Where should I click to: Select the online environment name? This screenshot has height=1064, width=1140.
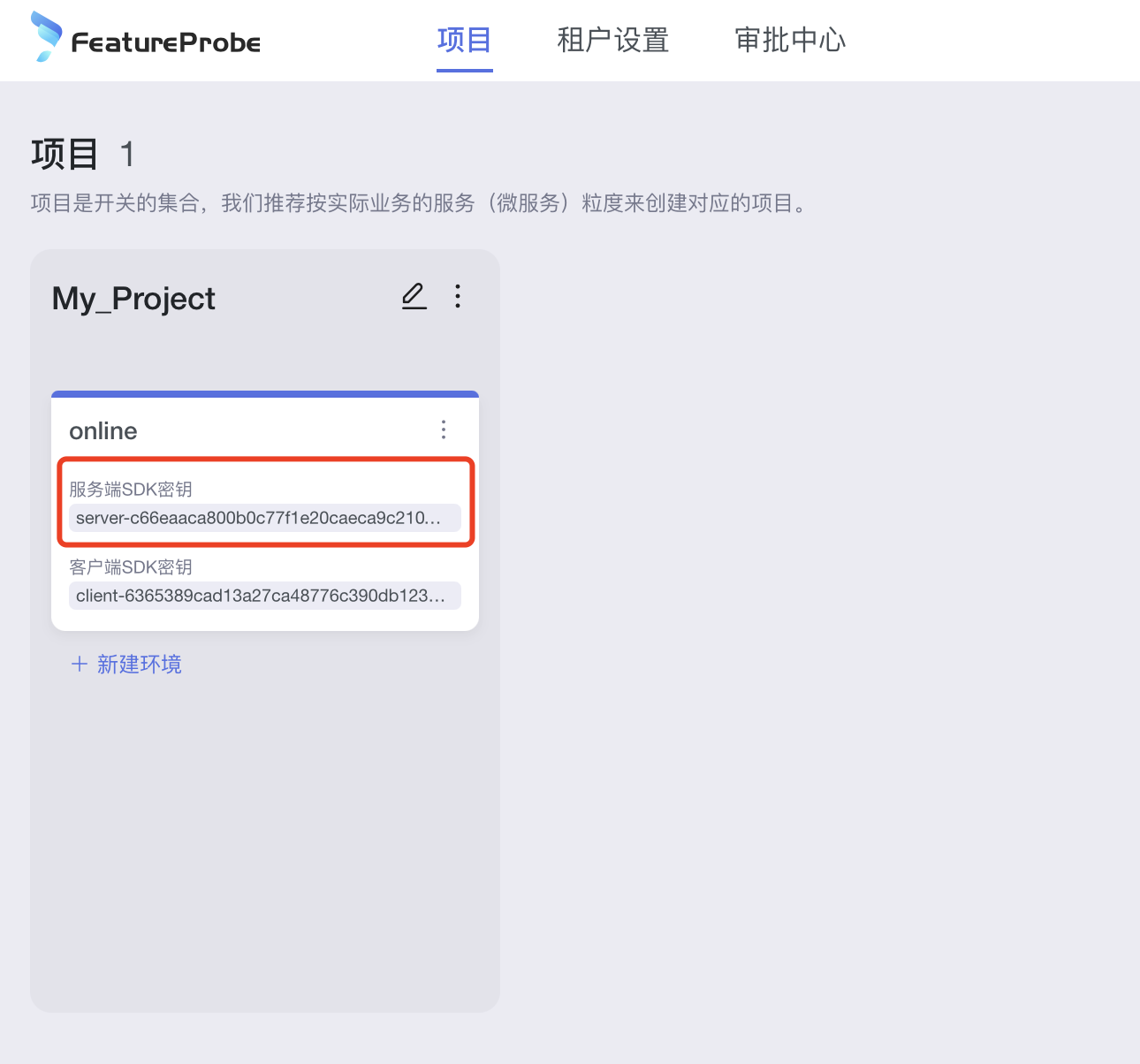pyautogui.click(x=103, y=431)
